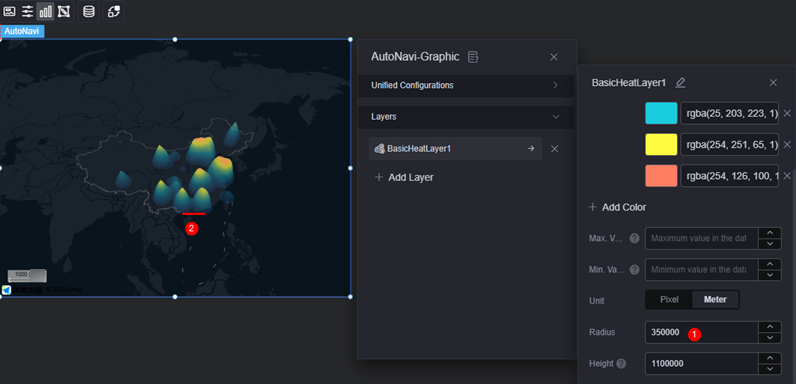Open BasicHeatLayer1 settings arrow
The width and height of the screenshot is (796, 384).
tap(530, 149)
